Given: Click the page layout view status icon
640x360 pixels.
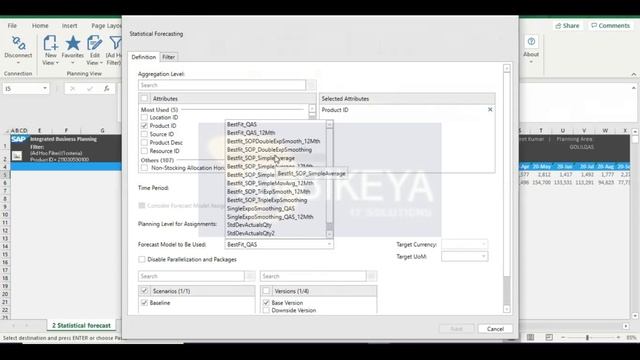Looking at the screenshot, I should (x=530, y=337).
